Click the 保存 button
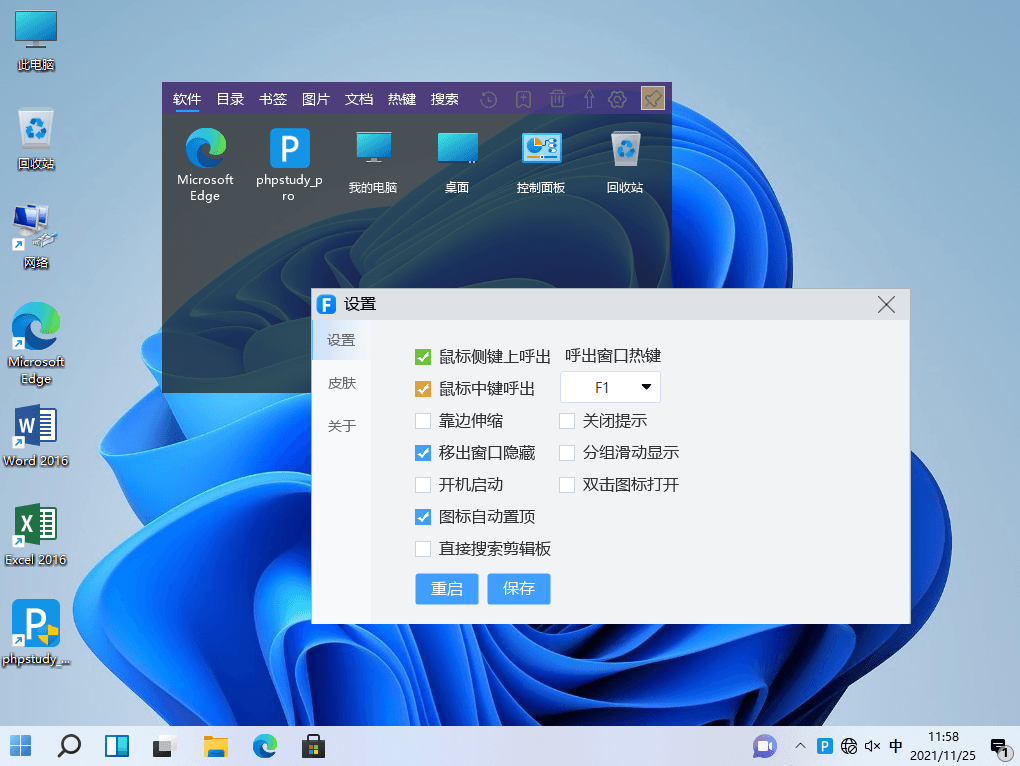The image size is (1020, 766). pyautogui.click(x=519, y=588)
